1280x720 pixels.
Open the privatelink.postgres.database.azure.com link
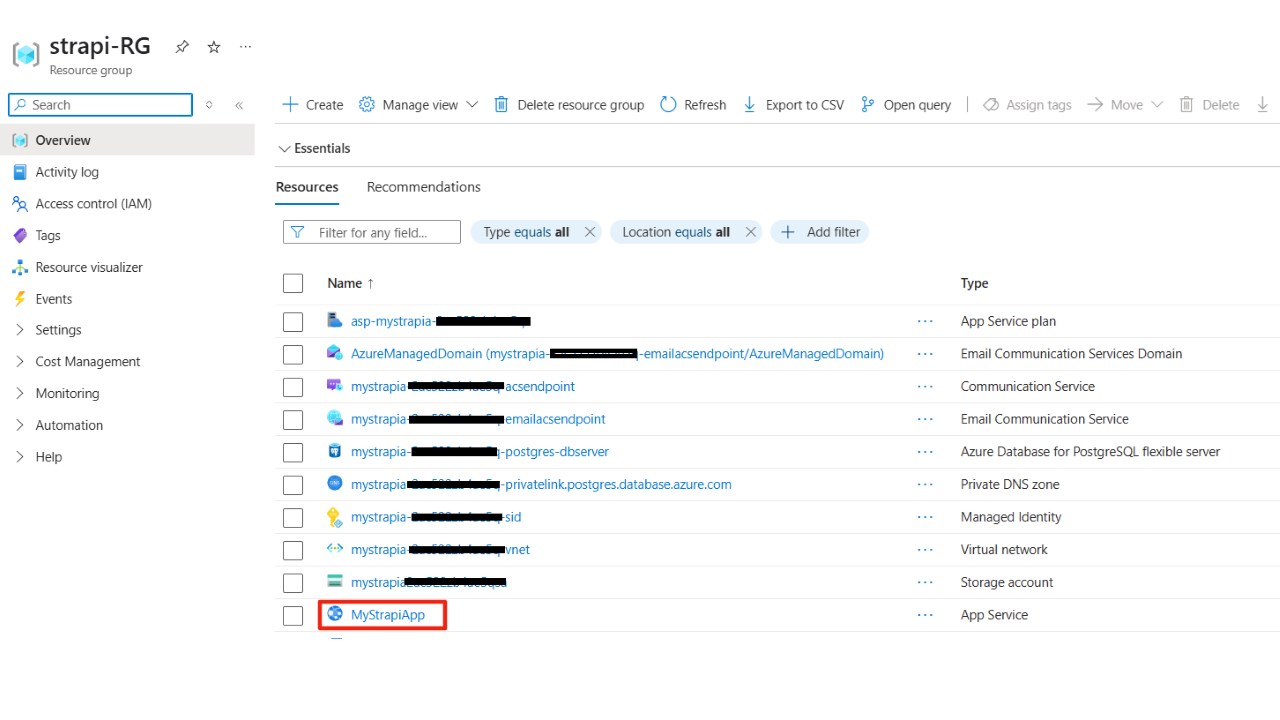(x=541, y=485)
